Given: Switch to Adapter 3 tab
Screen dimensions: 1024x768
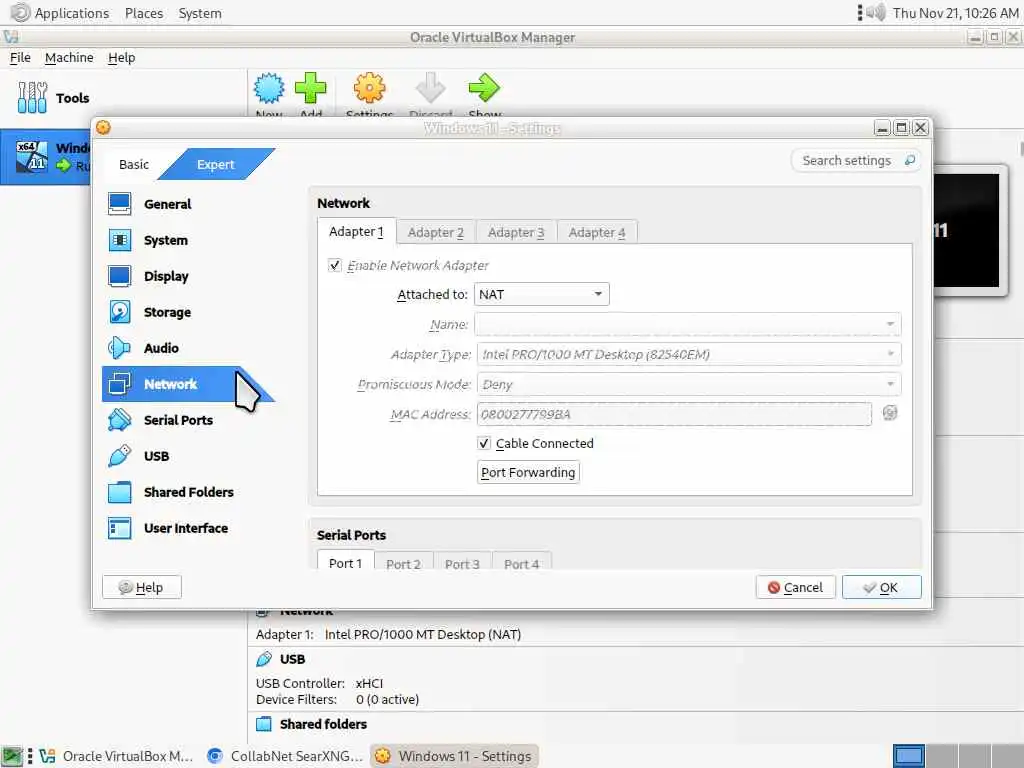Looking at the screenshot, I should [516, 232].
